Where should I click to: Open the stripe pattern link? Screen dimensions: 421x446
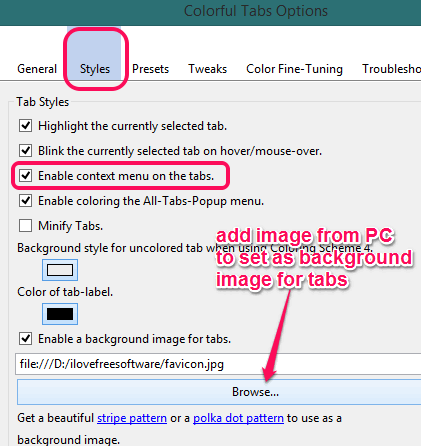point(132,418)
